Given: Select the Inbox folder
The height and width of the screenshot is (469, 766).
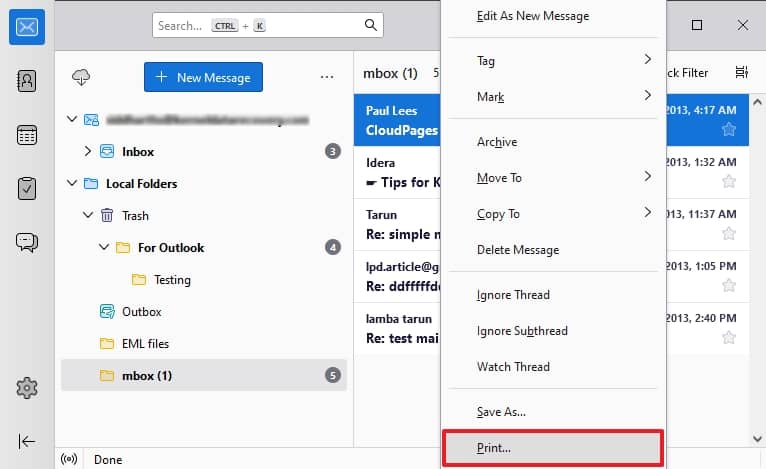Looking at the screenshot, I should tap(204, 151).
